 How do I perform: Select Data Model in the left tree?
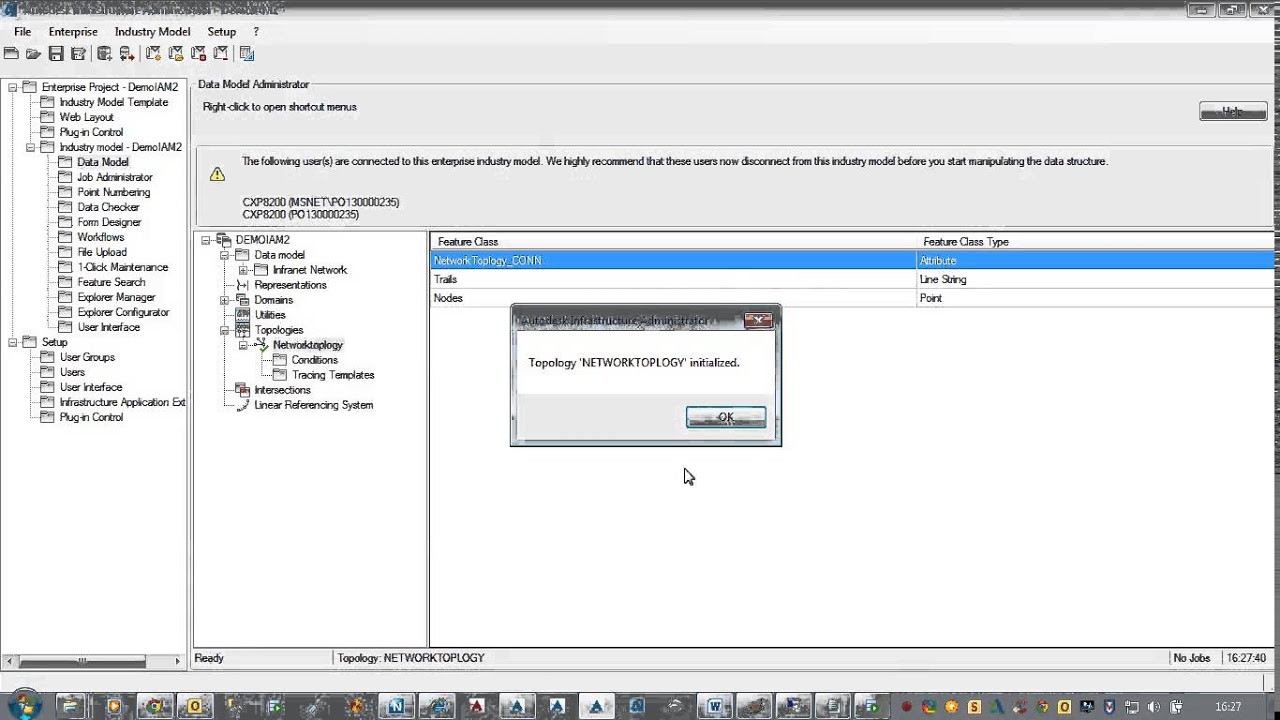tap(103, 162)
